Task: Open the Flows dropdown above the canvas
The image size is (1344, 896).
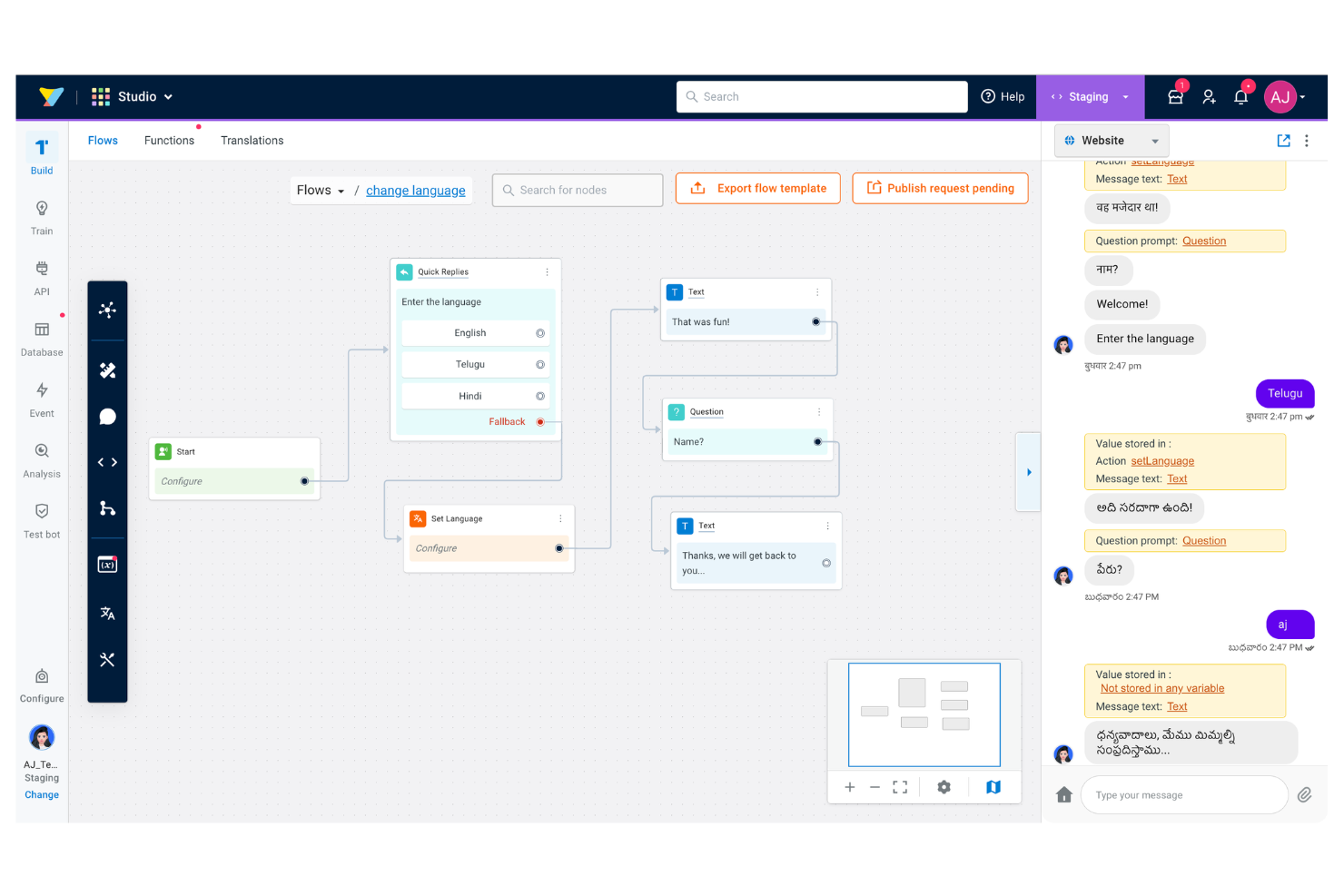Action: pyautogui.click(x=319, y=190)
